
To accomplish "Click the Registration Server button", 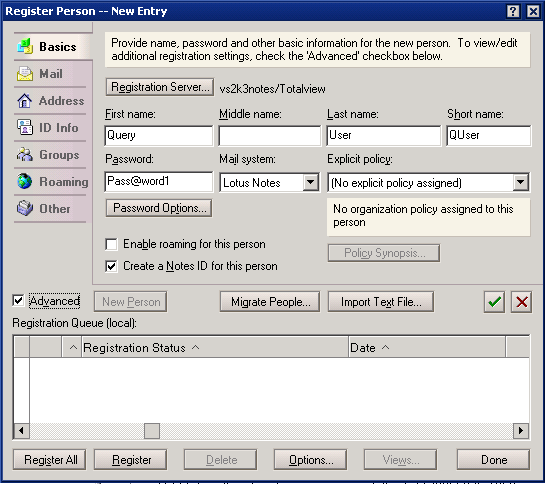I will 160,87.
